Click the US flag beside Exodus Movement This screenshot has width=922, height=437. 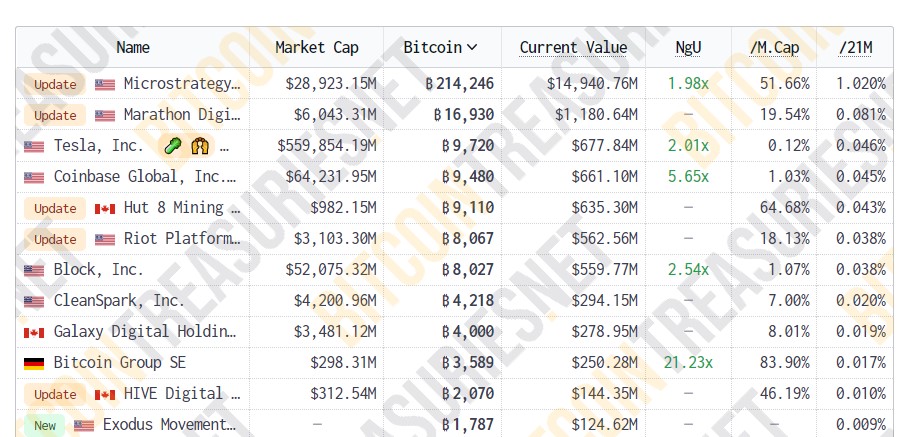pos(84,425)
